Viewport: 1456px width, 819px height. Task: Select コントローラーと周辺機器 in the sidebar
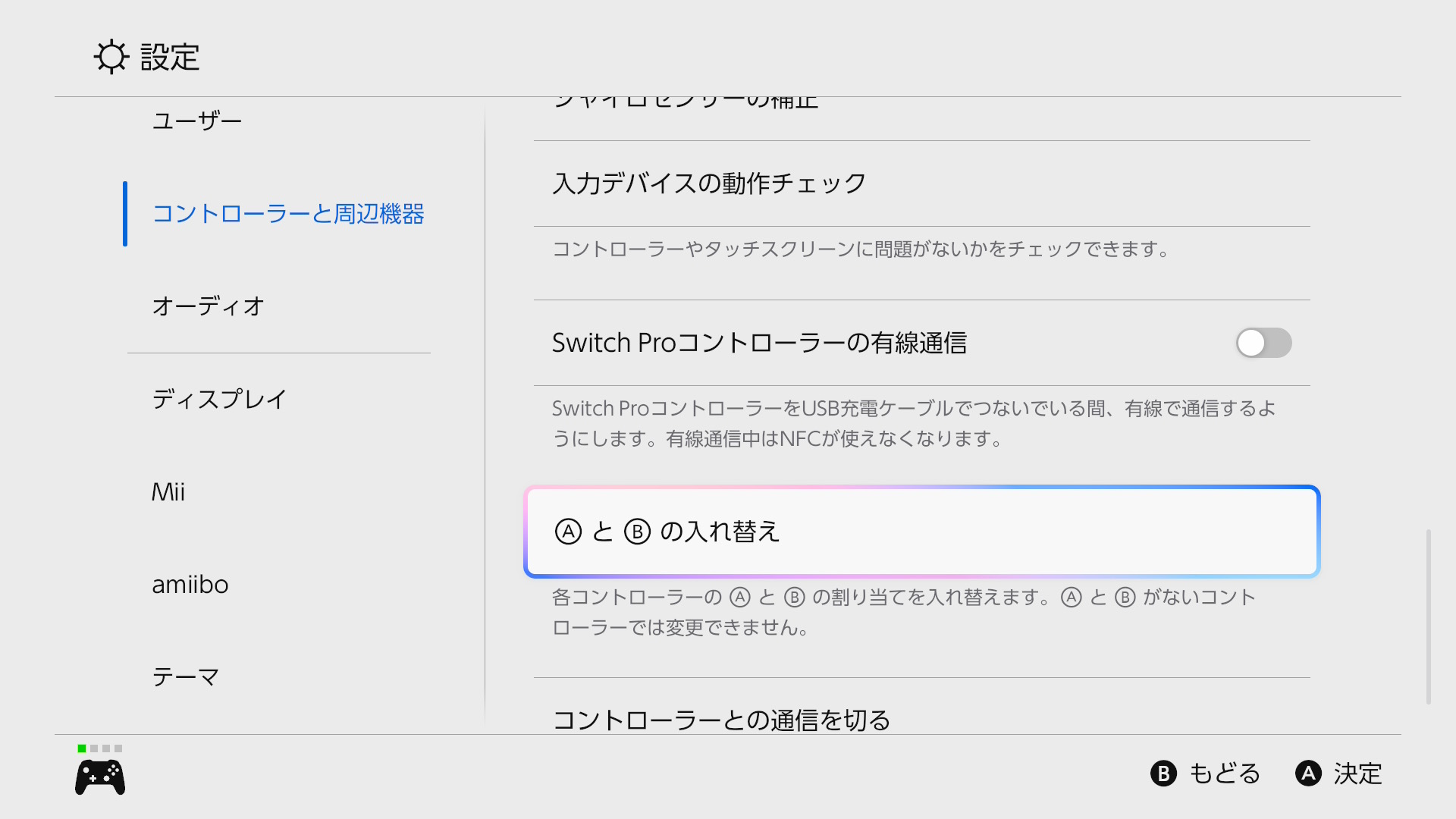point(288,214)
